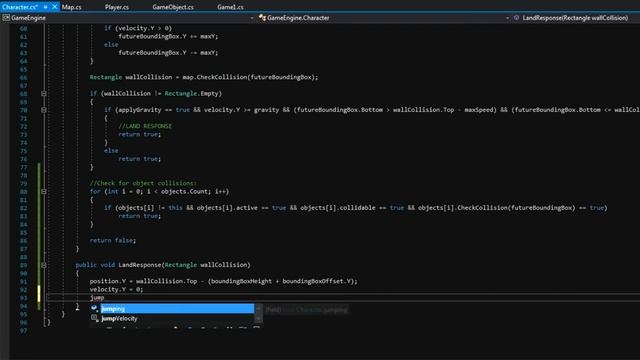Collapse the for loop at line 80
640x360 pixels.
click(44, 191)
